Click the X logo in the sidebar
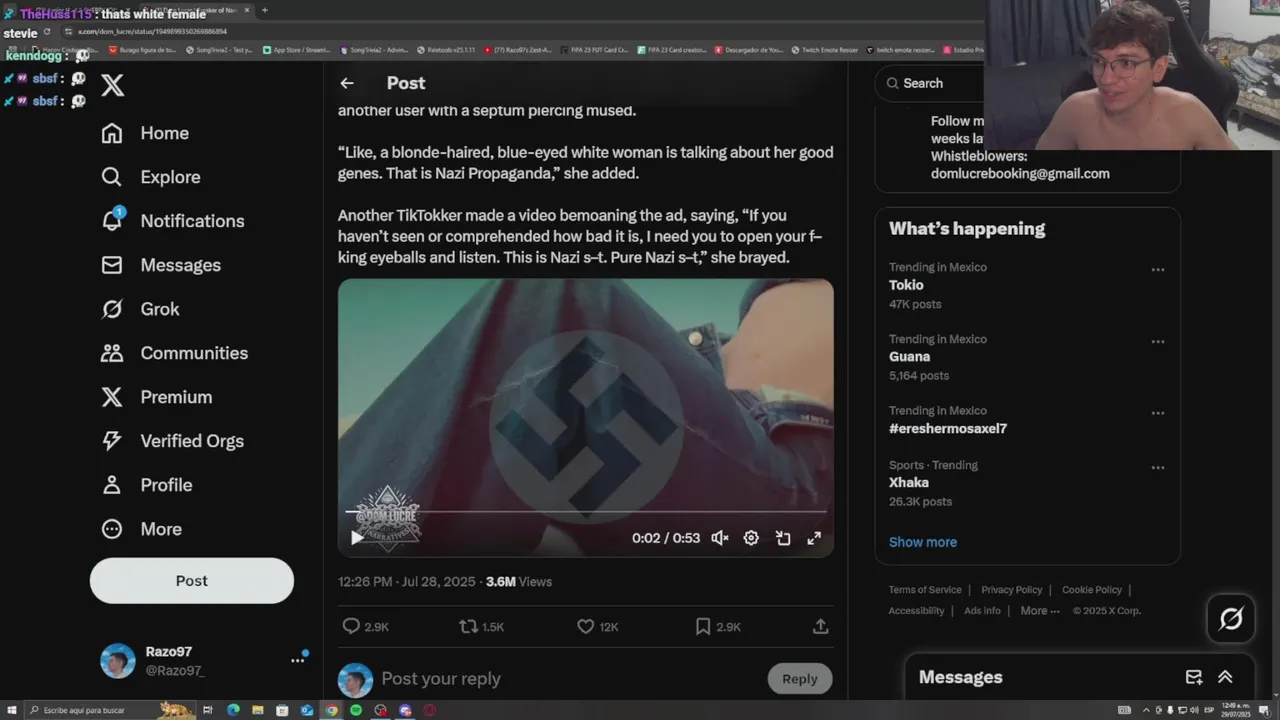 point(113,85)
